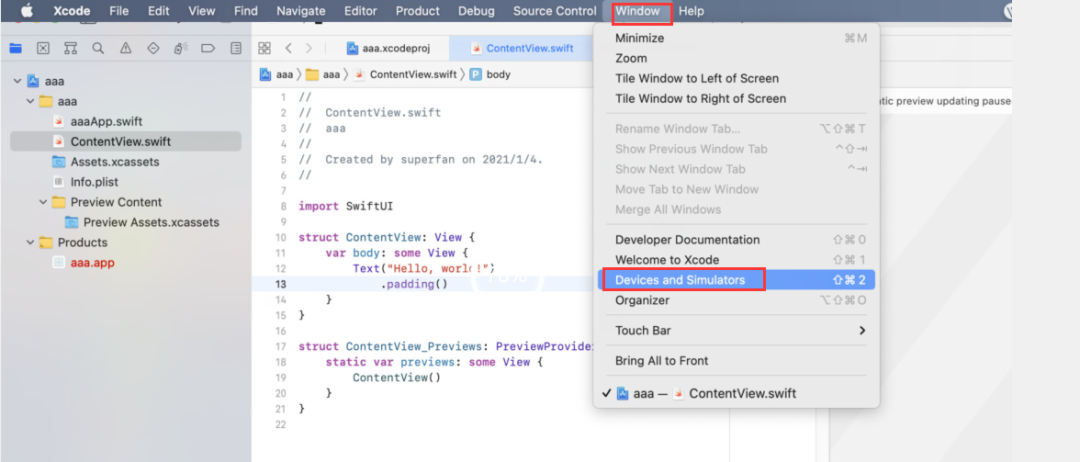Open the Source Control navigator icon
This screenshot has width=1080, height=462.
pos(43,48)
